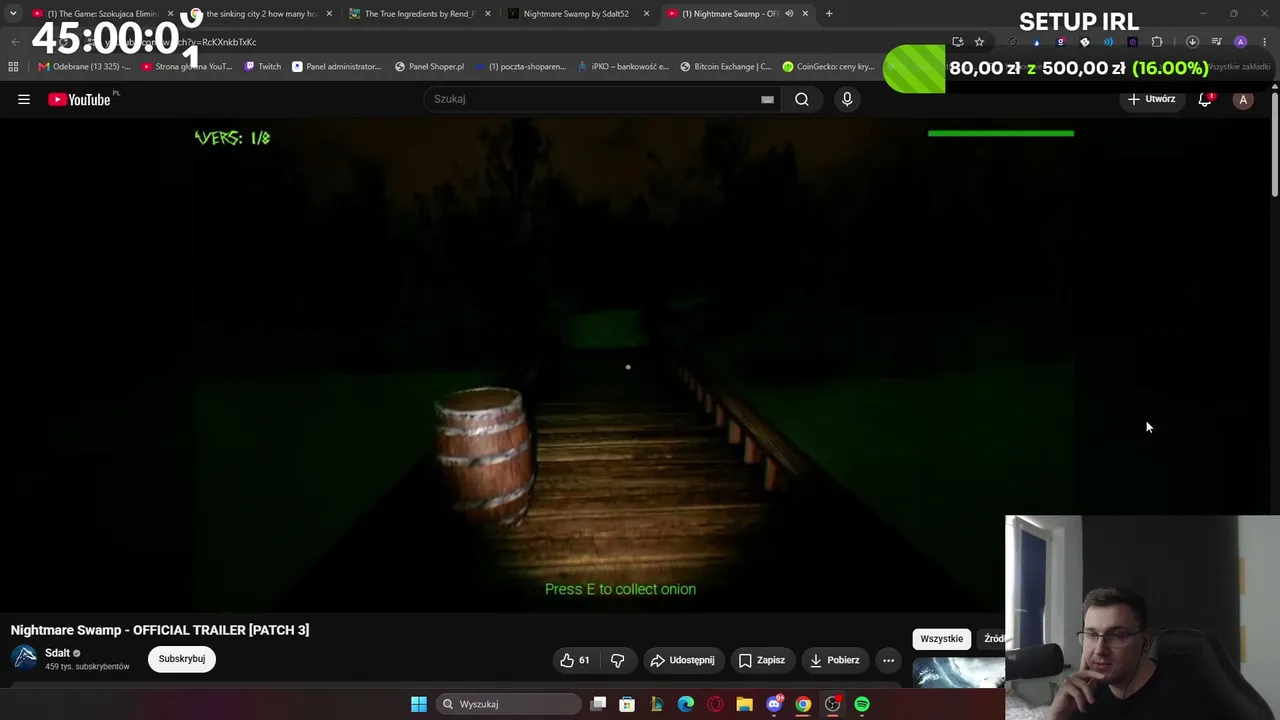Image resolution: width=1280 pixels, height=720 pixels.
Task: Go to the YouTube home logo
Action: point(79,99)
